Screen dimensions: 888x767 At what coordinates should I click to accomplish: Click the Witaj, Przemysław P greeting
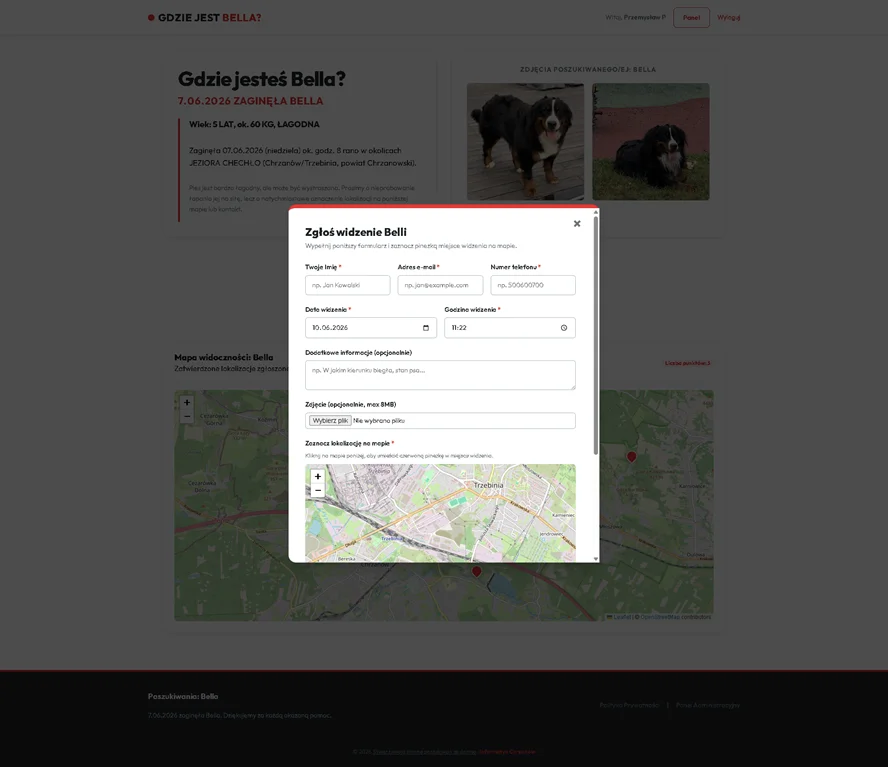635,18
